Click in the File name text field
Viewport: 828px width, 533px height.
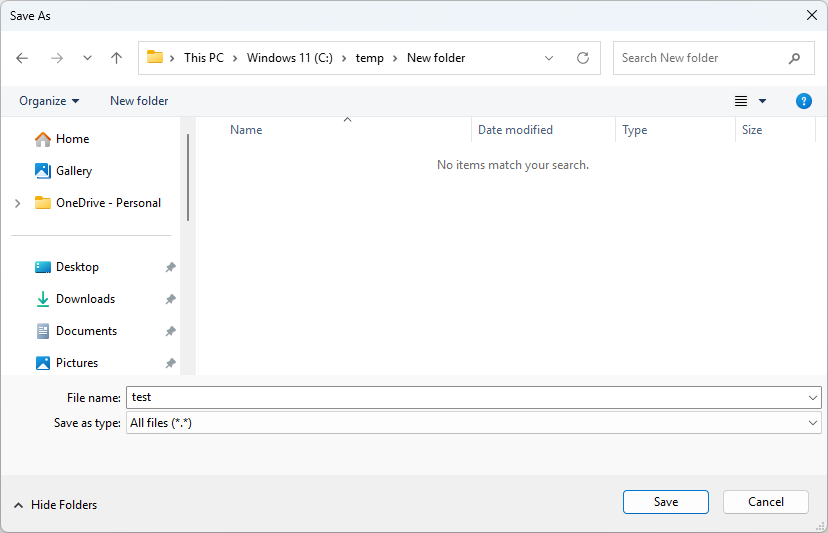(465, 397)
